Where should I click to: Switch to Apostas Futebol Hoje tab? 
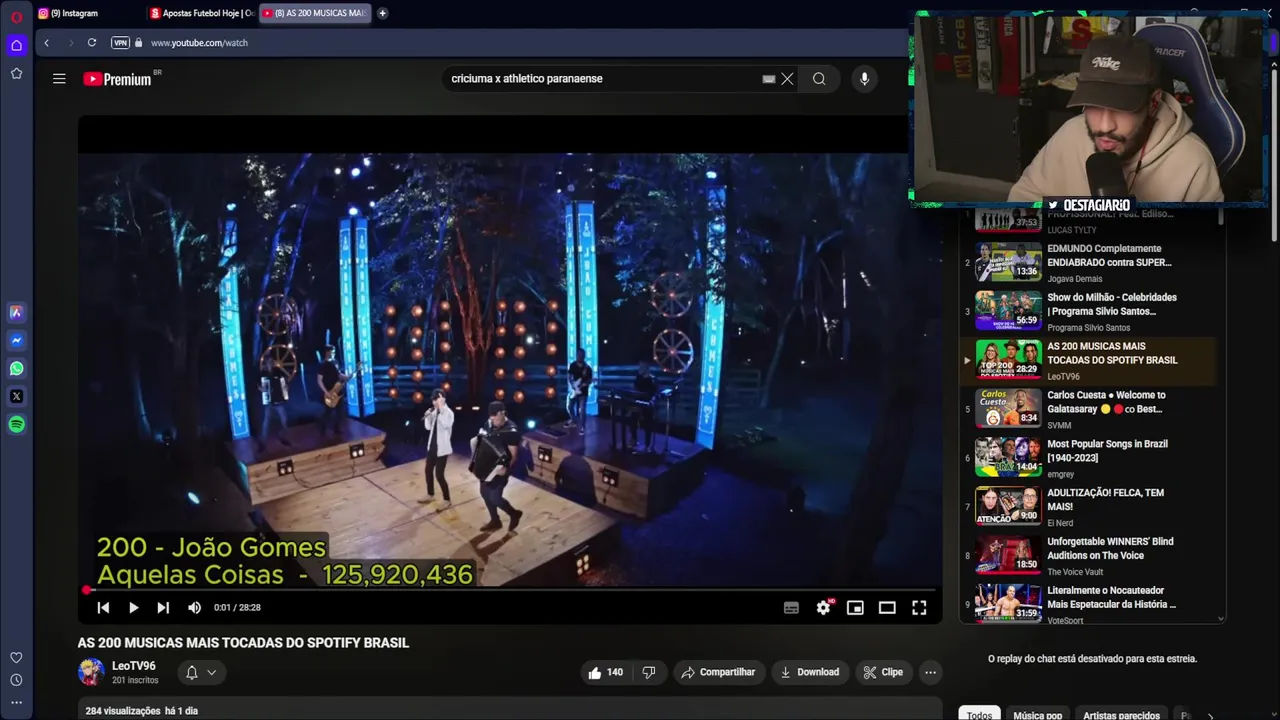[202, 13]
